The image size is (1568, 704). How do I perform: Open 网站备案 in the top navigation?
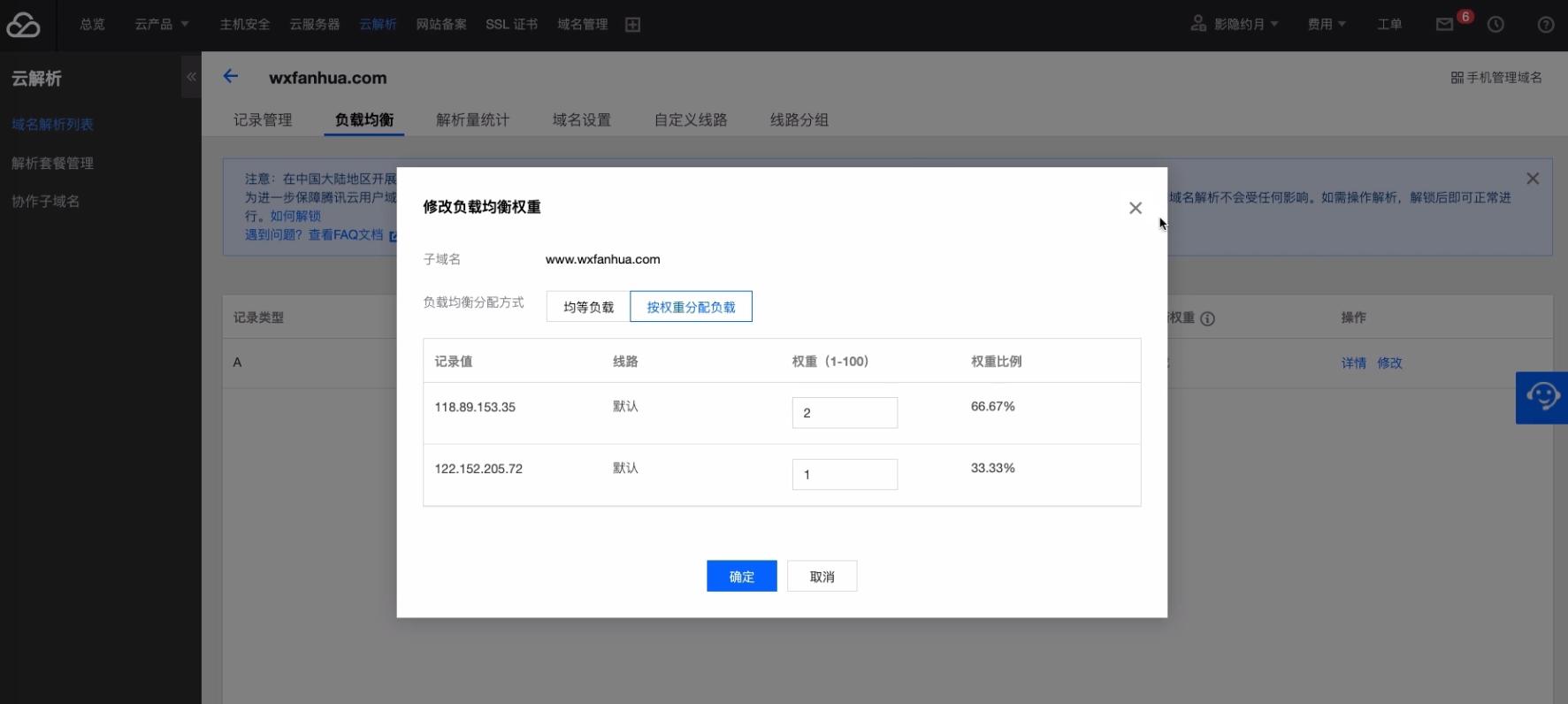441,24
